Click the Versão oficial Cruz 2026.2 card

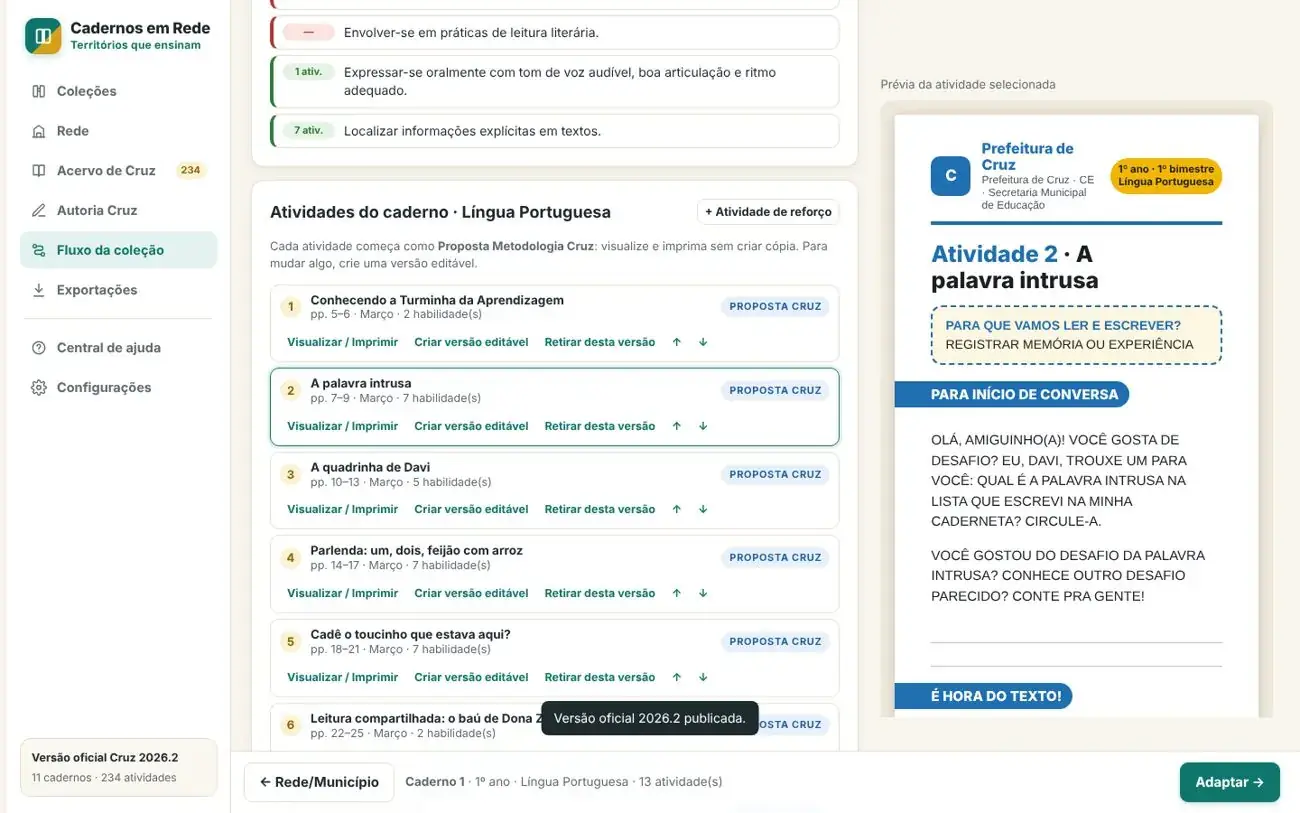click(x=118, y=767)
